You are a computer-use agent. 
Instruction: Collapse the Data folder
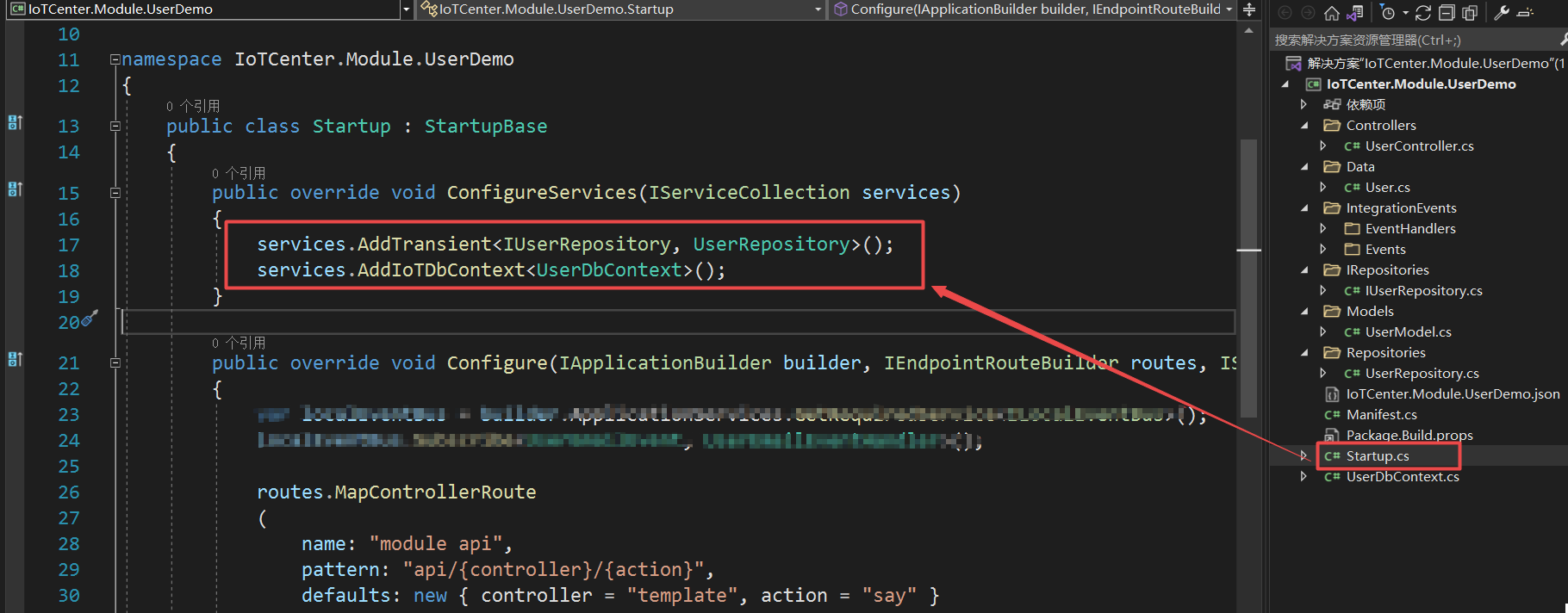tap(1304, 167)
